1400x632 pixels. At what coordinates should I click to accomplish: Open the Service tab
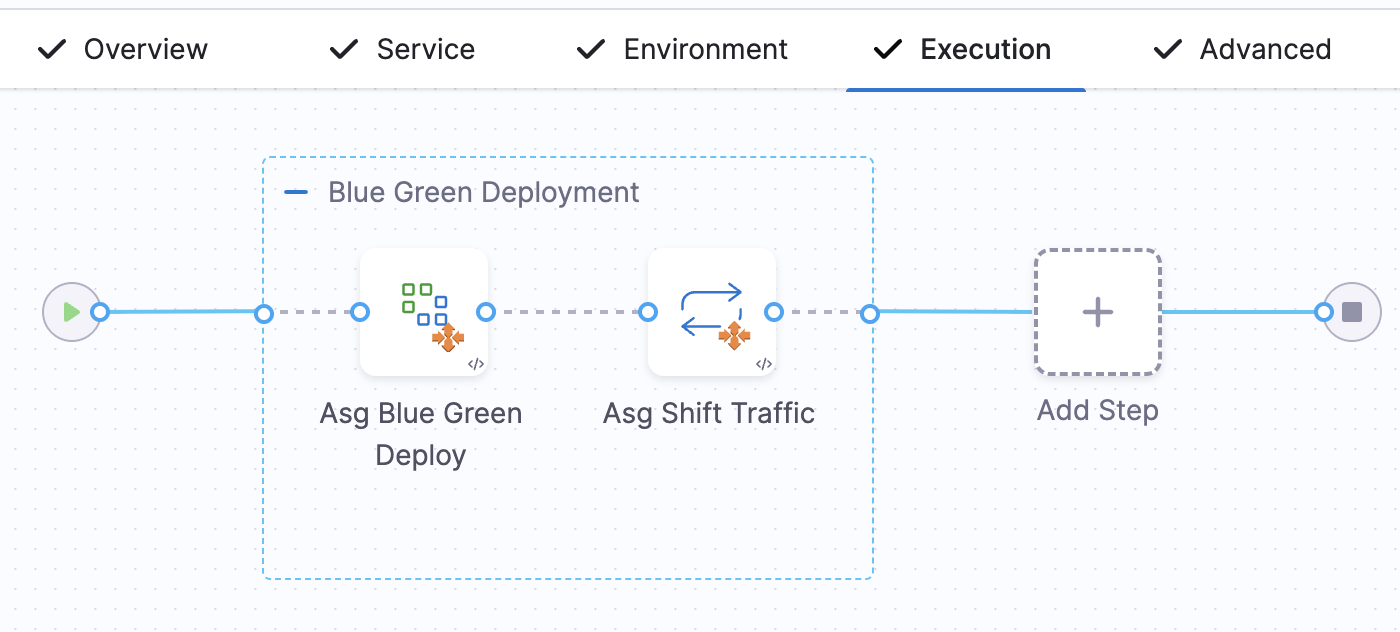[x=403, y=49]
